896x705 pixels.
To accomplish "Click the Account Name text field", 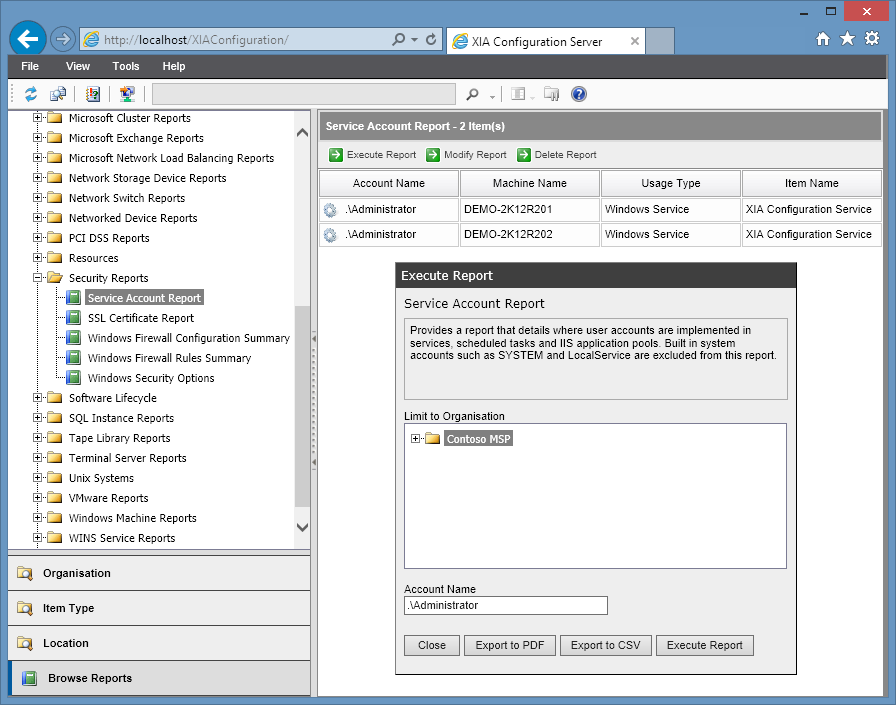I will pos(506,606).
